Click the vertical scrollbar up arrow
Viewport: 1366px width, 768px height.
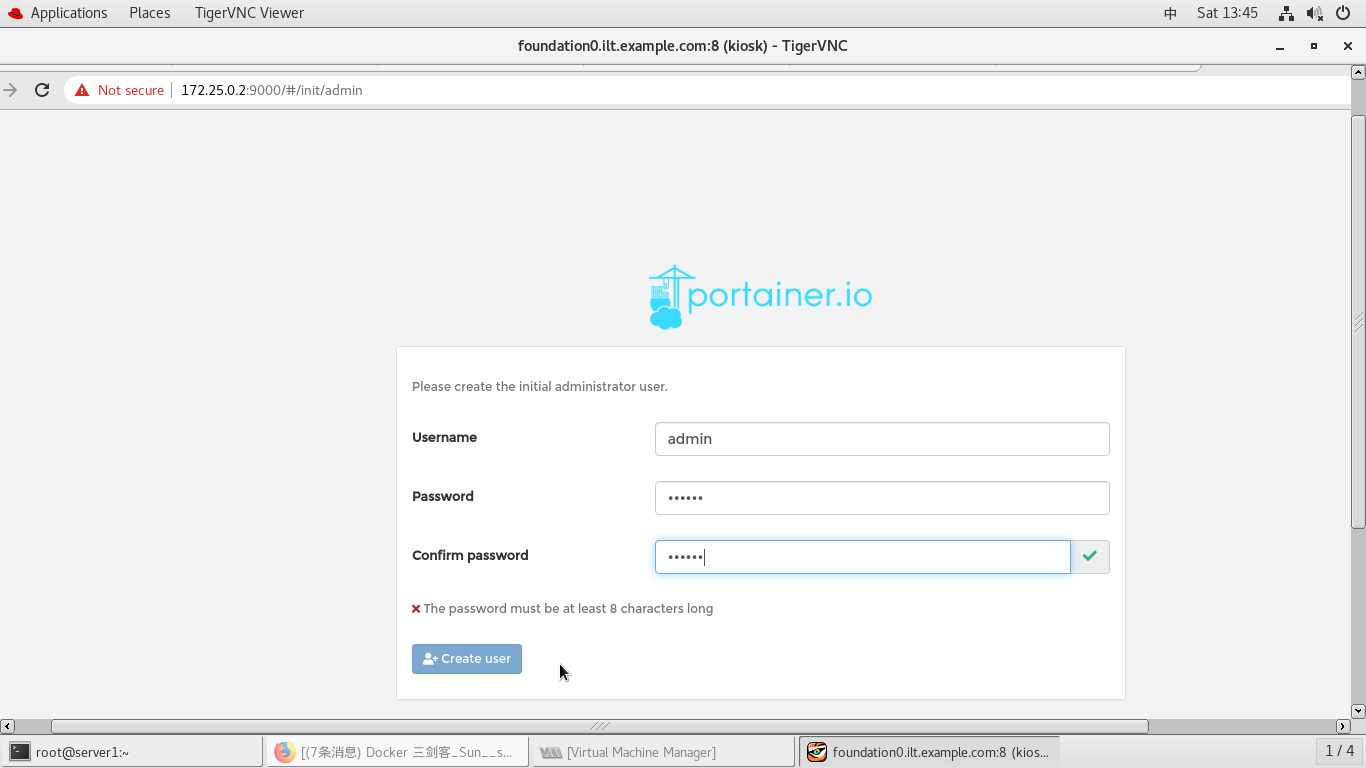click(1358, 72)
